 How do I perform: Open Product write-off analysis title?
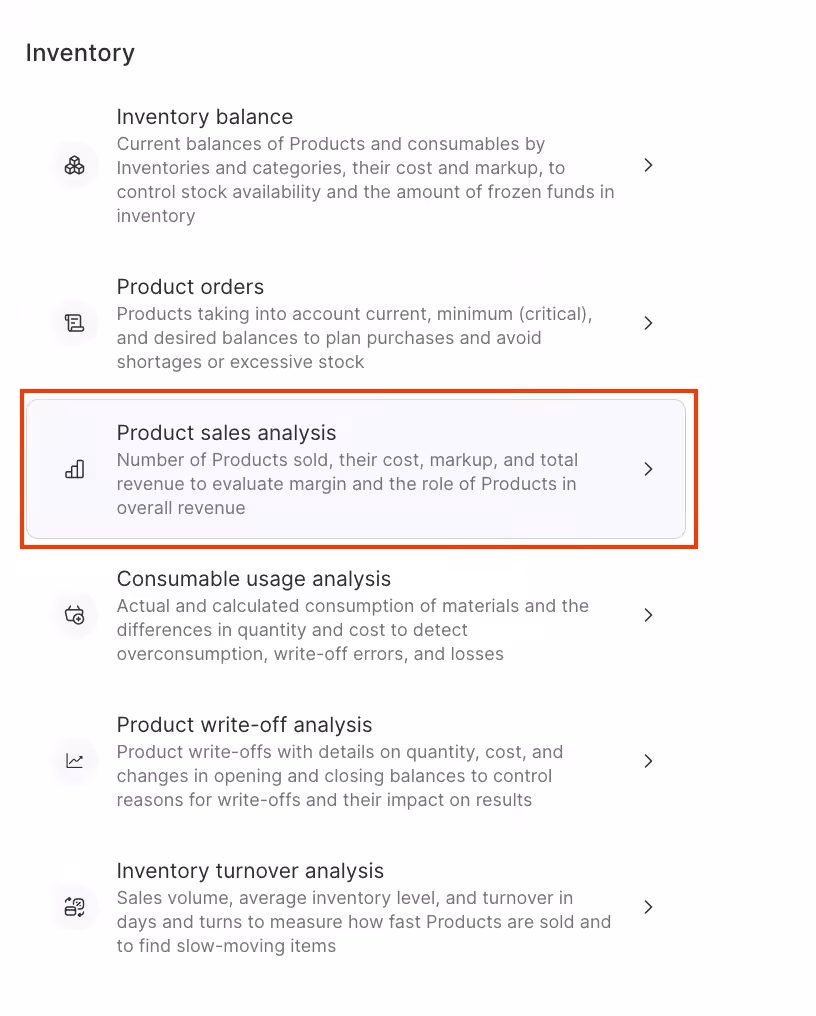pos(244,725)
